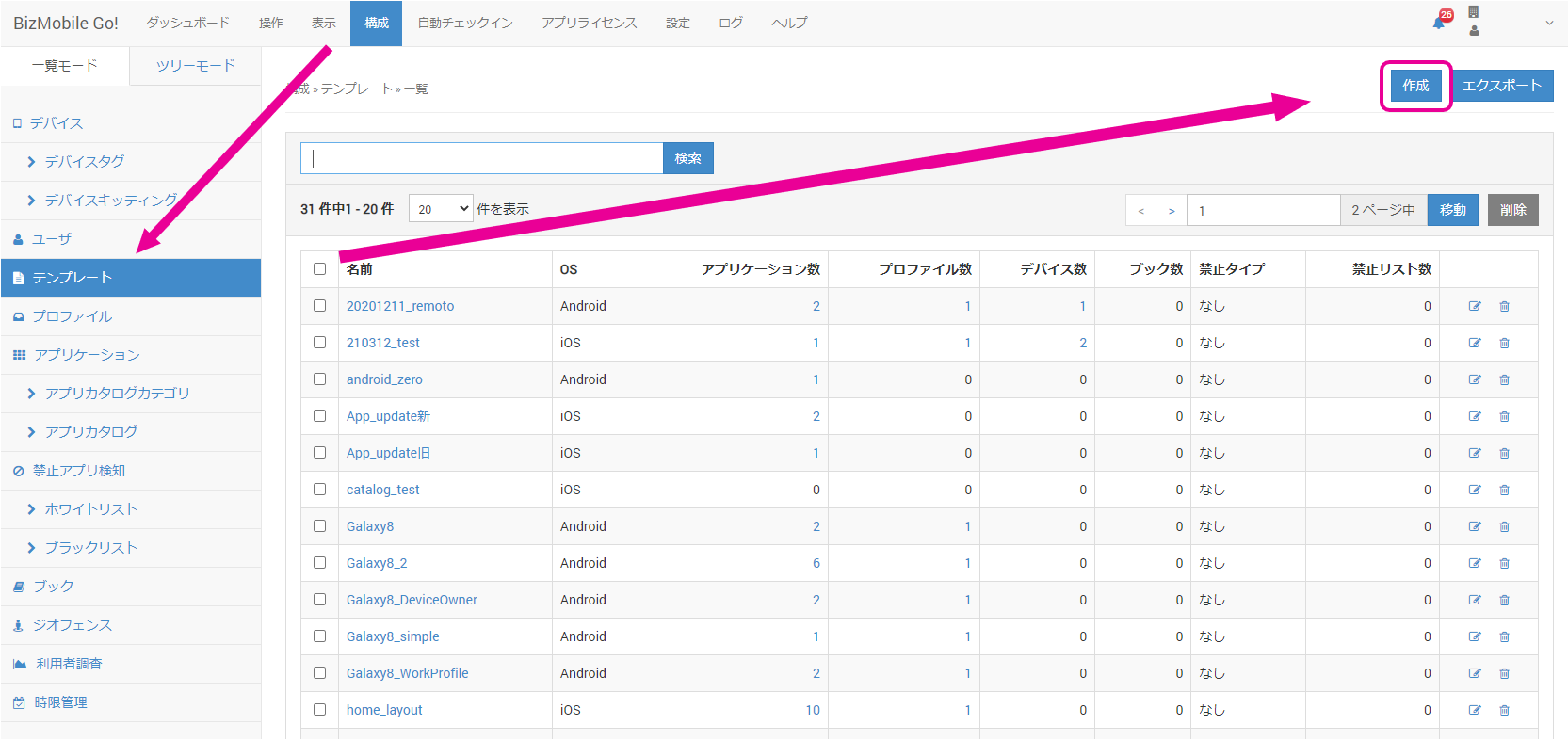The height and width of the screenshot is (741, 1568).
Task: Open the アプリライセンス menu
Action: [x=589, y=23]
